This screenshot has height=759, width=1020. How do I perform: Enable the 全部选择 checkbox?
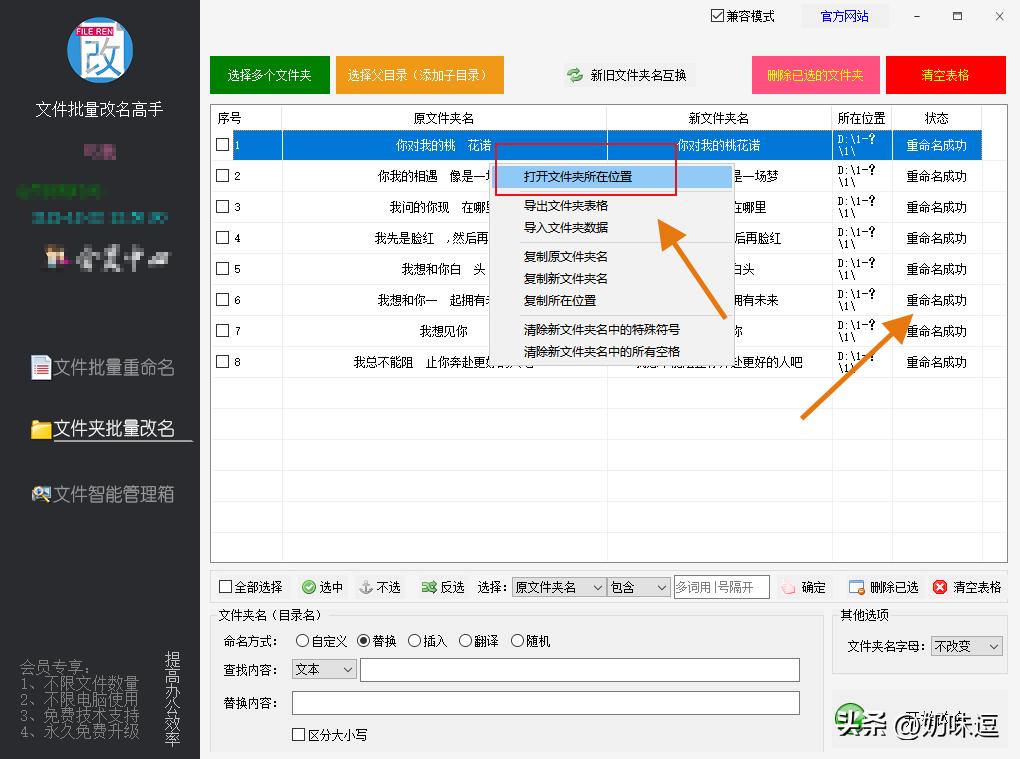click(226, 587)
